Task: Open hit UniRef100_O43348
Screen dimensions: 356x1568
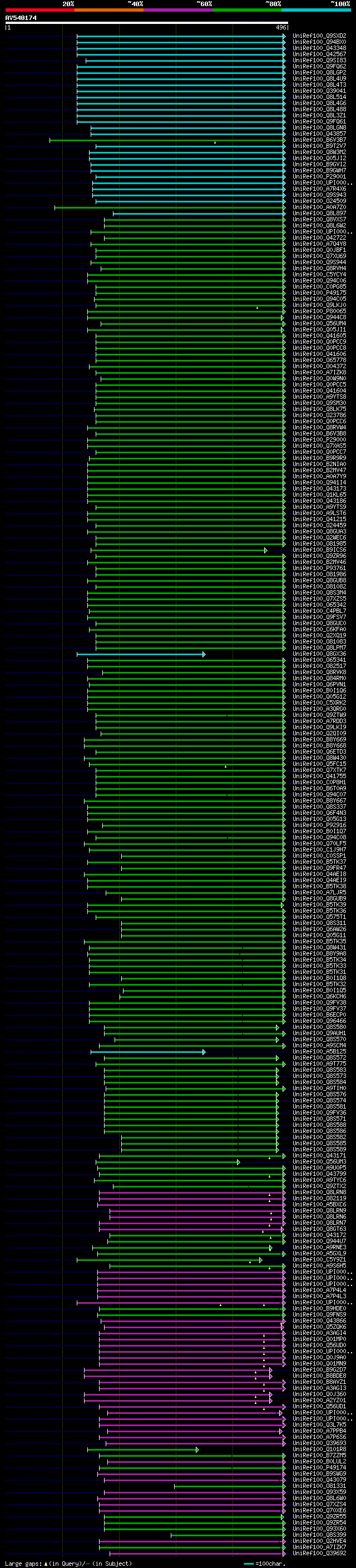Action: [319, 48]
